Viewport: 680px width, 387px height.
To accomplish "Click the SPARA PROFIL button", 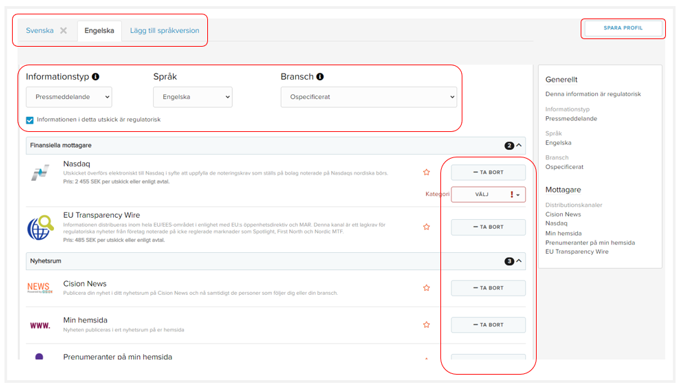I will (623, 28).
